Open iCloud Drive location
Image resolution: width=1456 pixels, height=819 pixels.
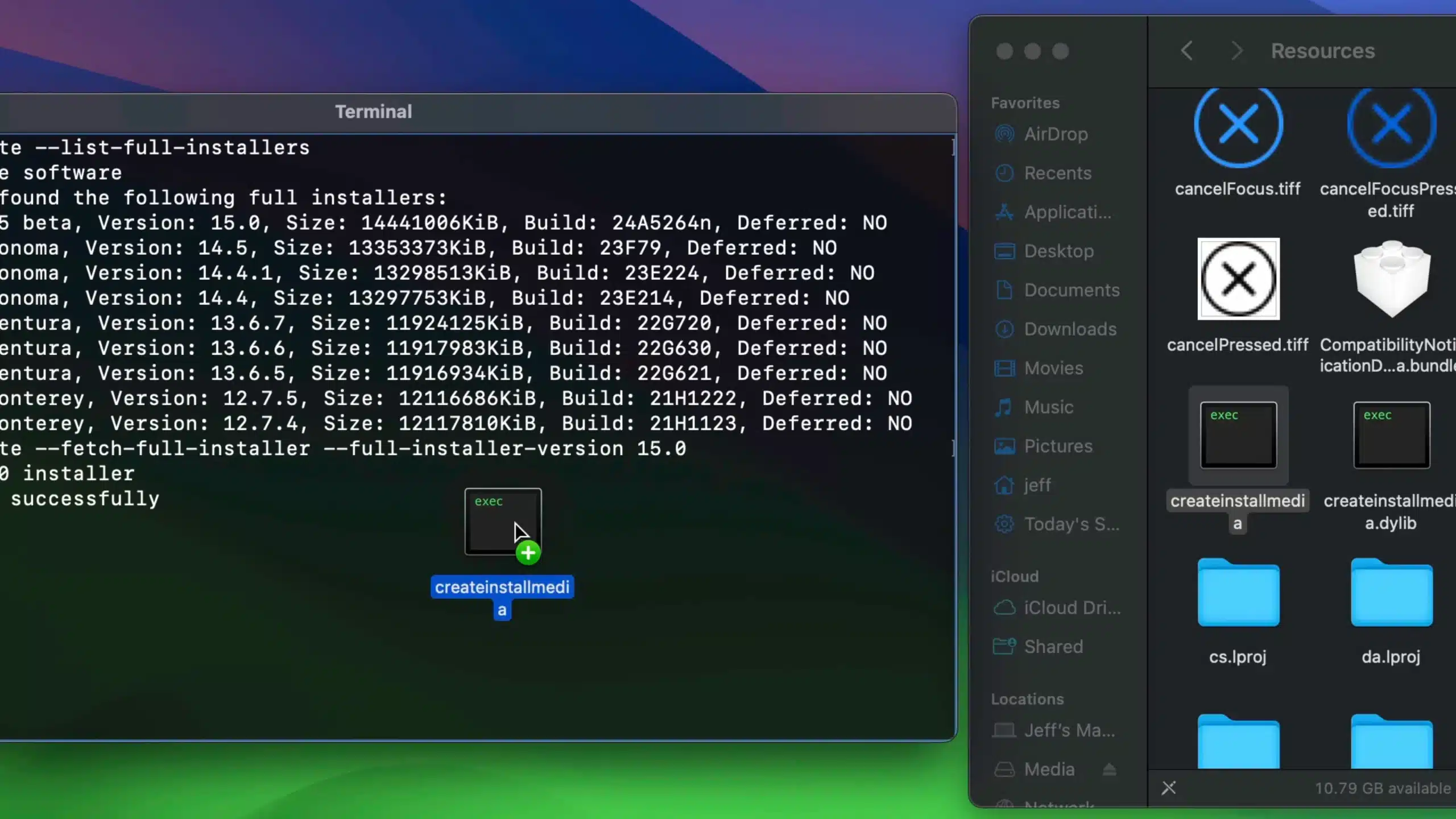1072,607
